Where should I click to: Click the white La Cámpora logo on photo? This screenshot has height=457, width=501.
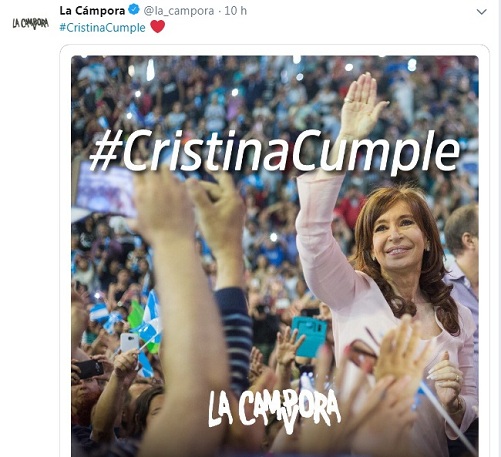(x=274, y=410)
